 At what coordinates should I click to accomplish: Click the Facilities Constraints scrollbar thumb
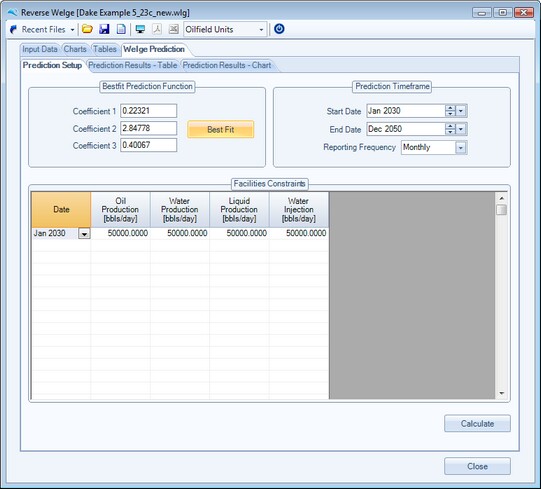(x=501, y=209)
